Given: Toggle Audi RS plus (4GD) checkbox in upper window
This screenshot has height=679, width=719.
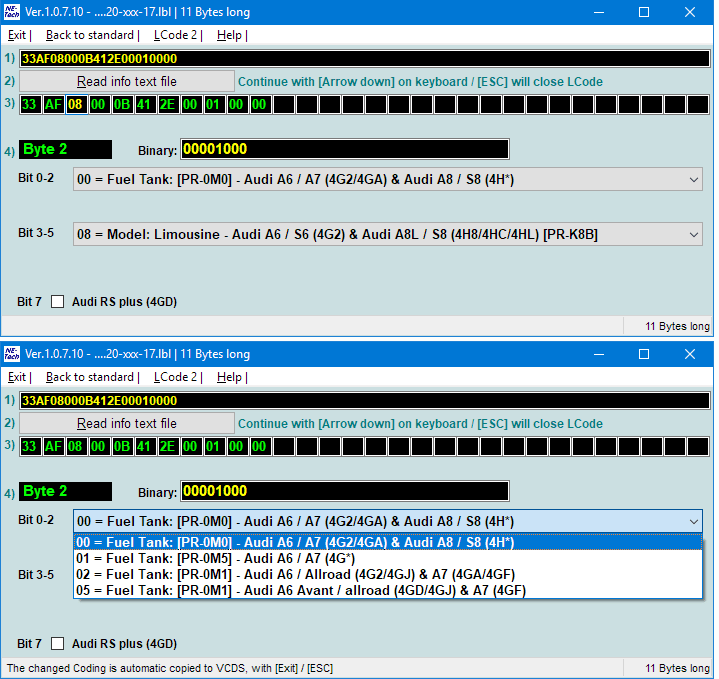Looking at the screenshot, I should [57, 301].
